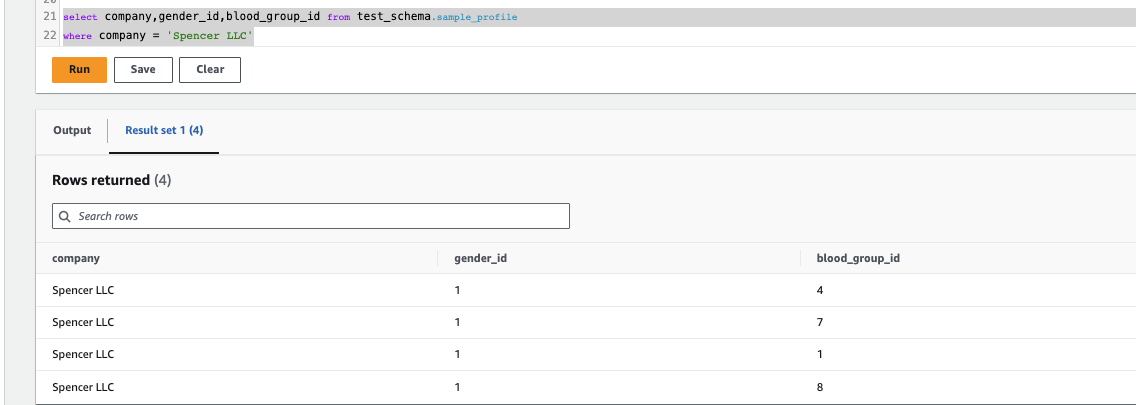Click line number 21 in the editor gutter

tap(50, 17)
